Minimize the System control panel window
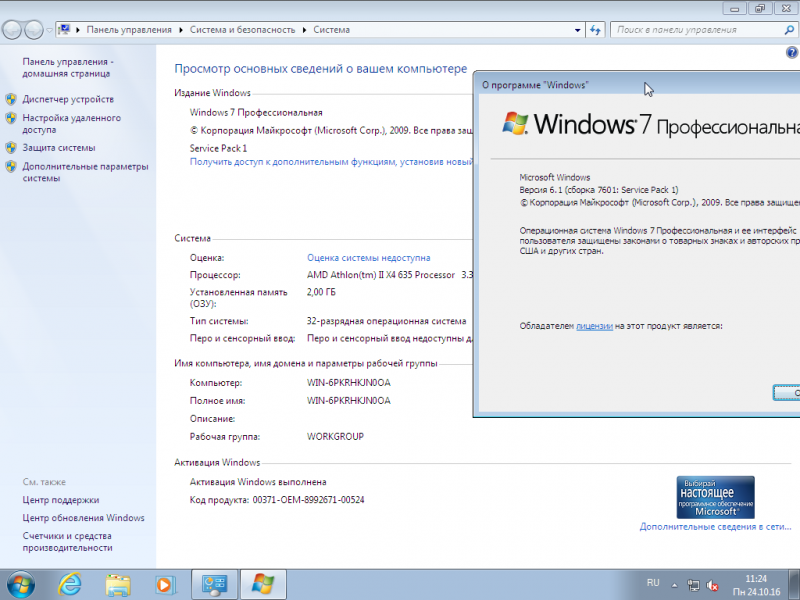800x600 pixels. [735, 9]
